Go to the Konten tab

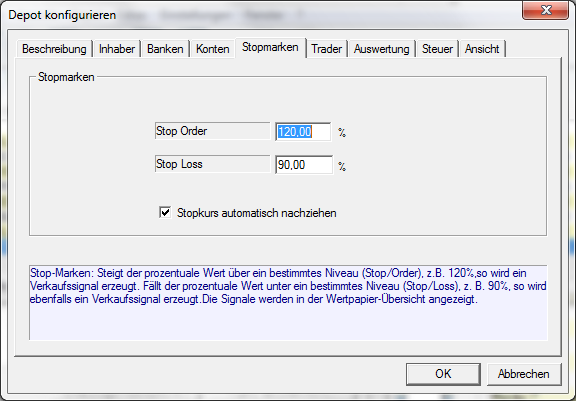pos(212,49)
